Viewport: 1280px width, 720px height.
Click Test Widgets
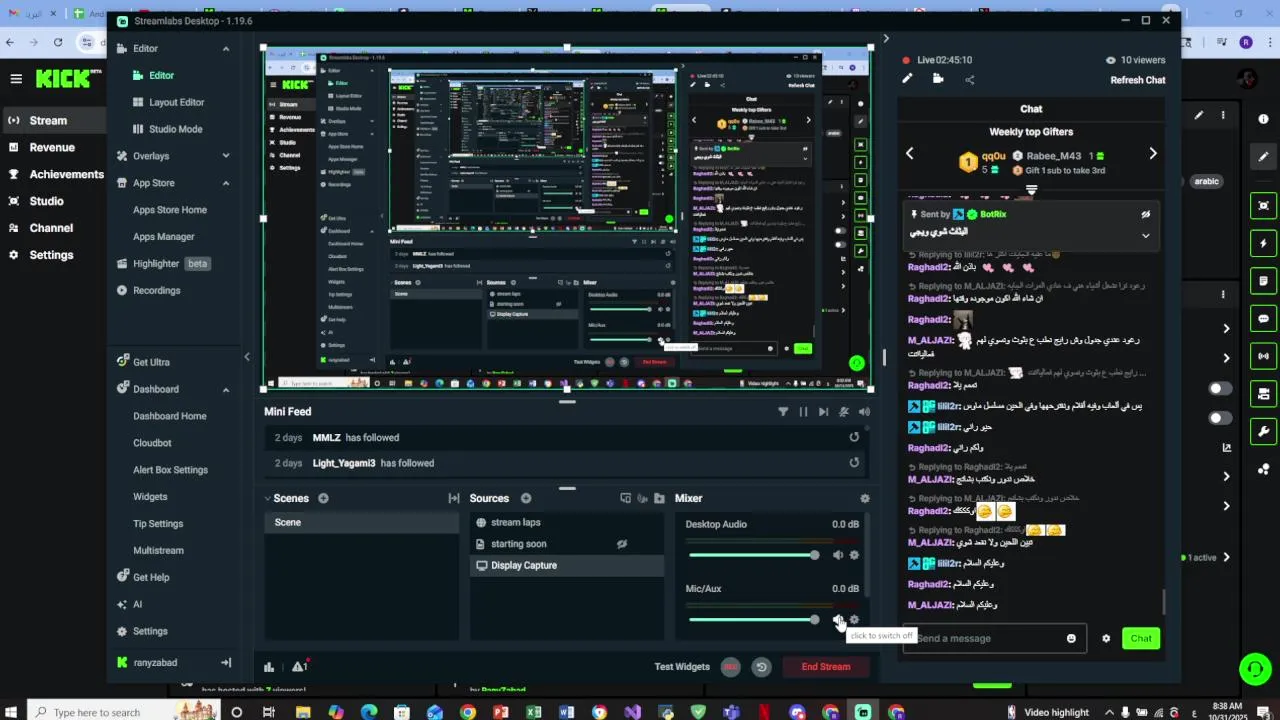pos(682,667)
